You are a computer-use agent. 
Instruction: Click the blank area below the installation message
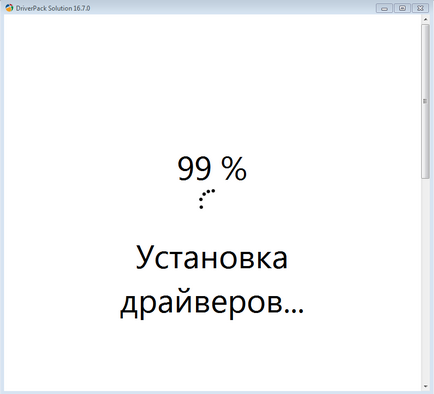[212, 357]
